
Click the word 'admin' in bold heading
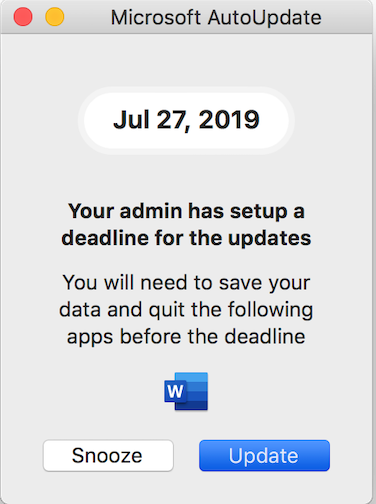151,211
